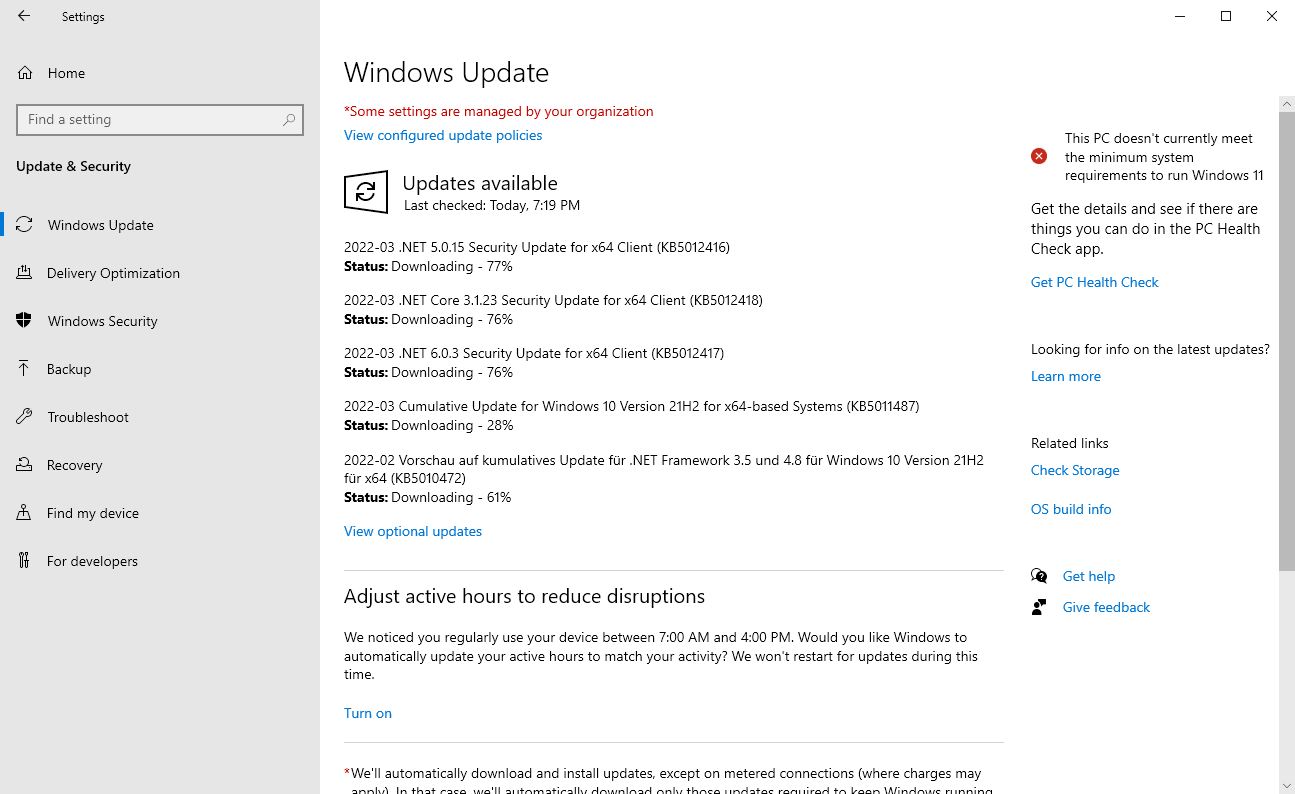
Task: Click the Get help link
Action: pos(1089,576)
